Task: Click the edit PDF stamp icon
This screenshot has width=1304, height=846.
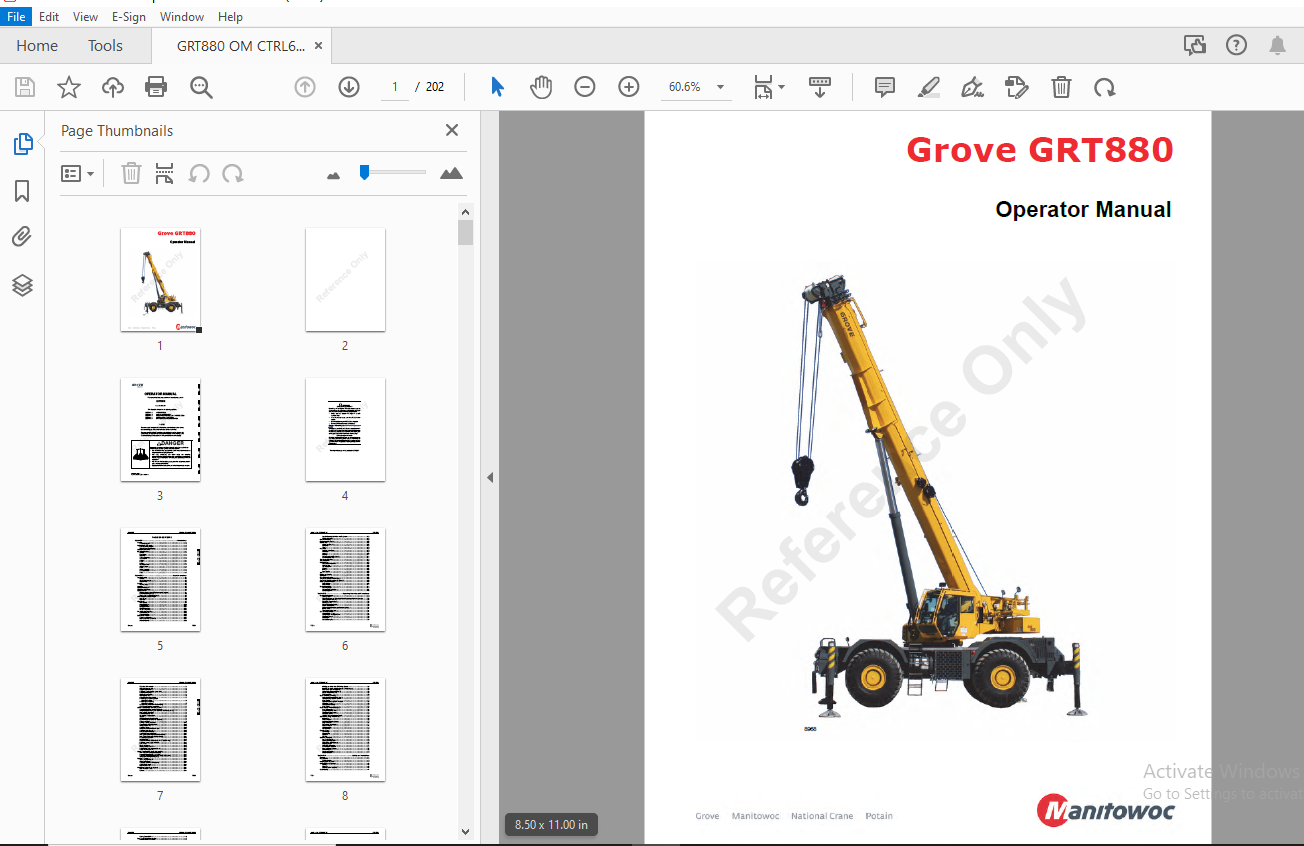Action: click(1017, 87)
